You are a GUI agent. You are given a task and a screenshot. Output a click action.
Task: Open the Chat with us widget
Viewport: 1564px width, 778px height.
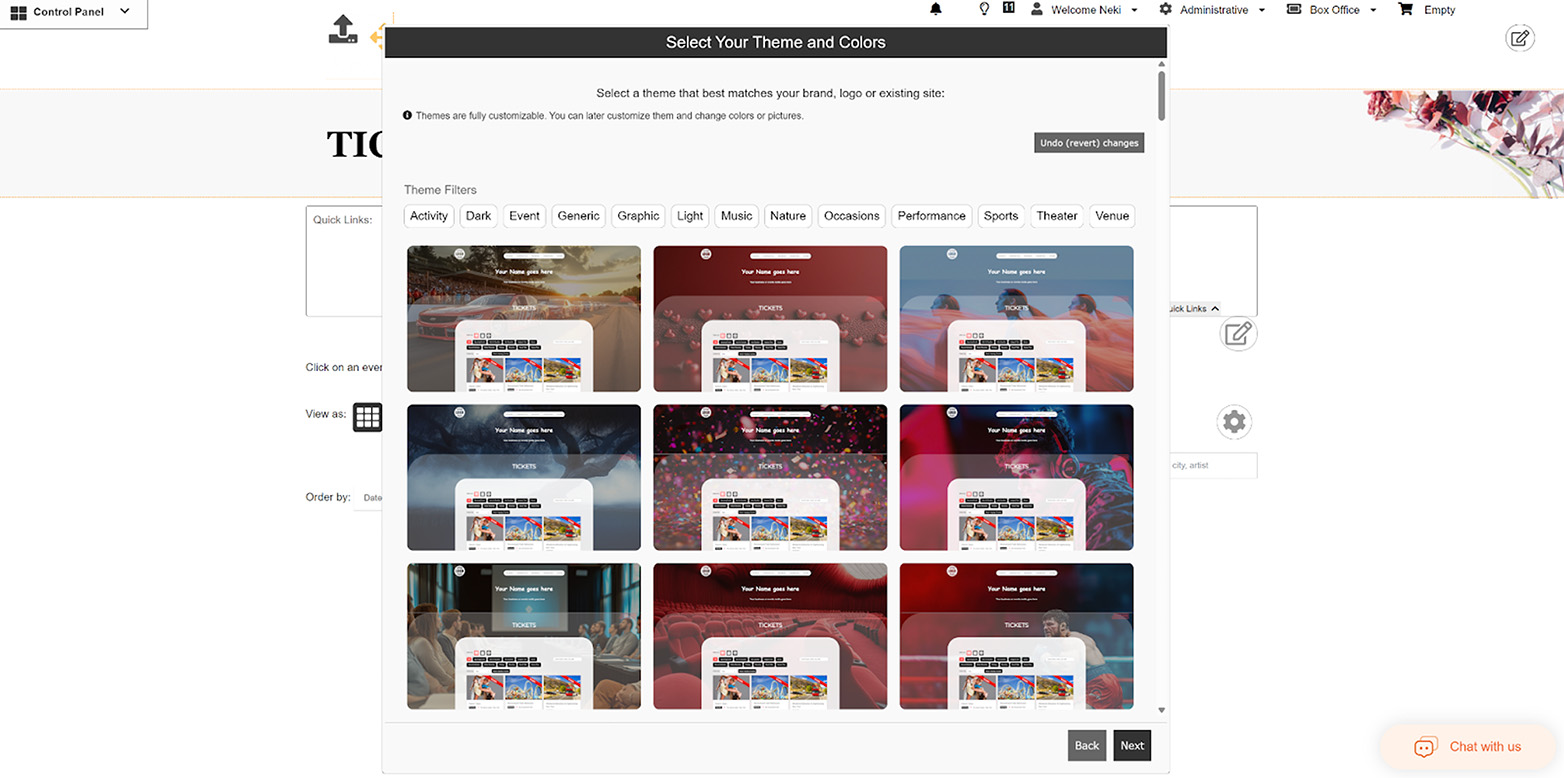(1467, 747)
